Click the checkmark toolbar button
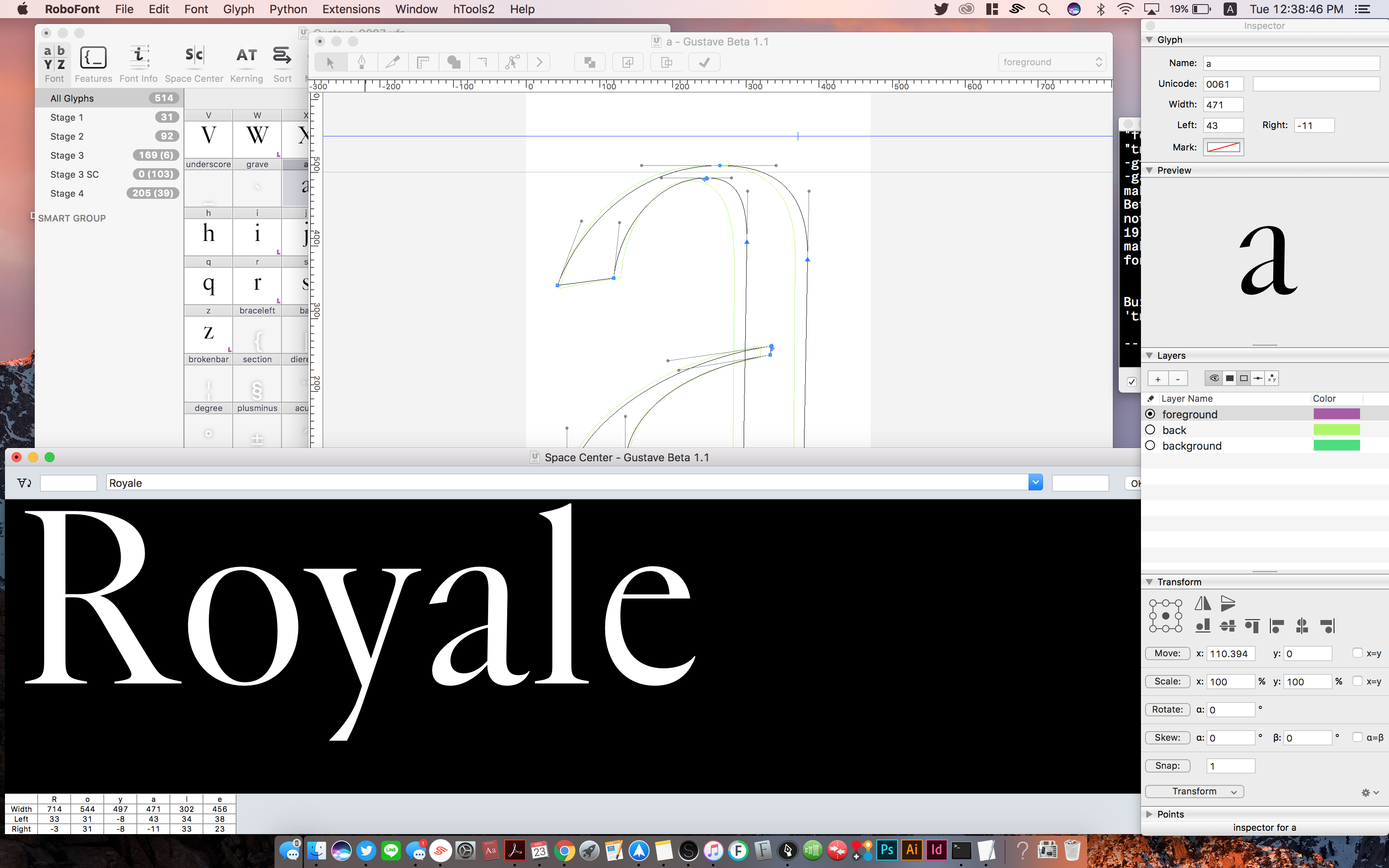Image resolution: width=1389 pixels, height=868 pixels. [704, 62]
